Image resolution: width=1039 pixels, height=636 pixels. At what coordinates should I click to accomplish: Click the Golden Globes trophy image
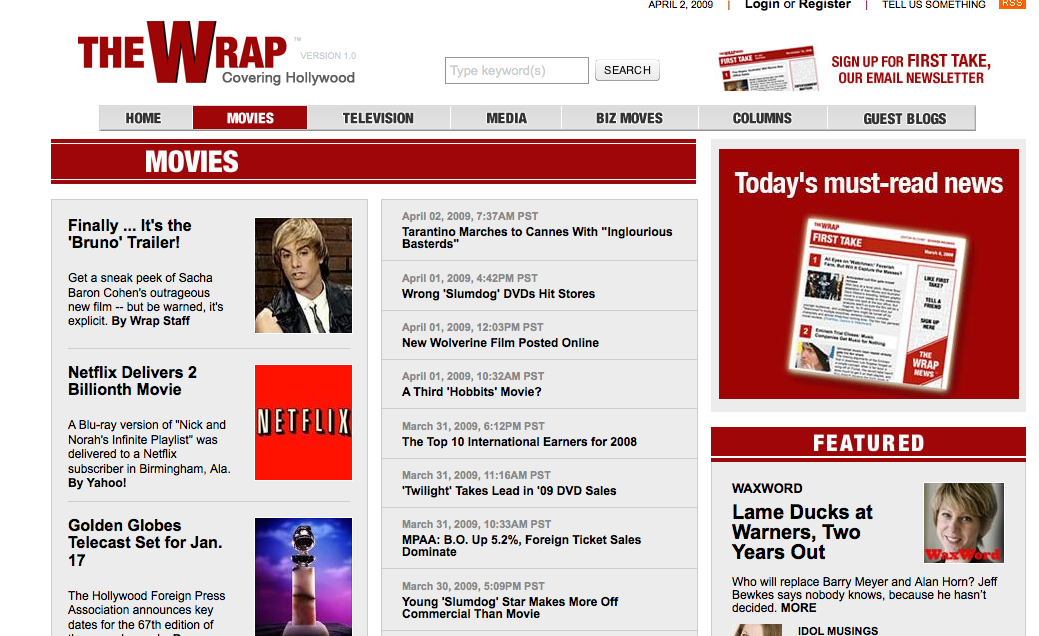(303, 575)
